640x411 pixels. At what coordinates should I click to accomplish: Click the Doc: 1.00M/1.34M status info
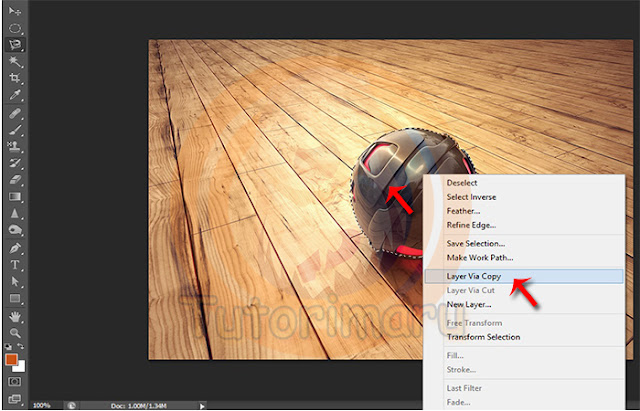[x=139, y=406]
